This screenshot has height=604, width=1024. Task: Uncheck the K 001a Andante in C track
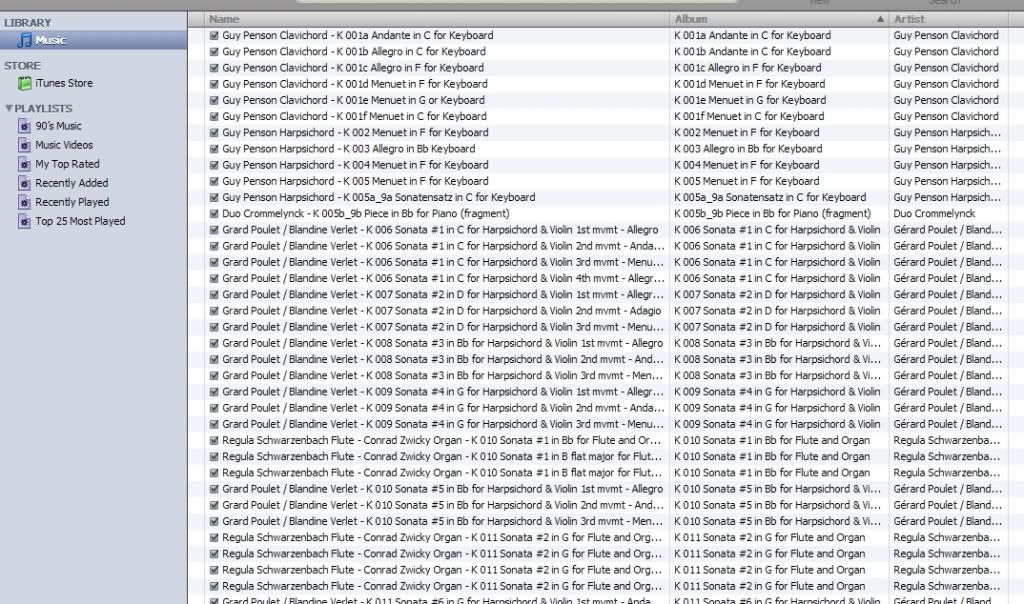tap(214, 35)
